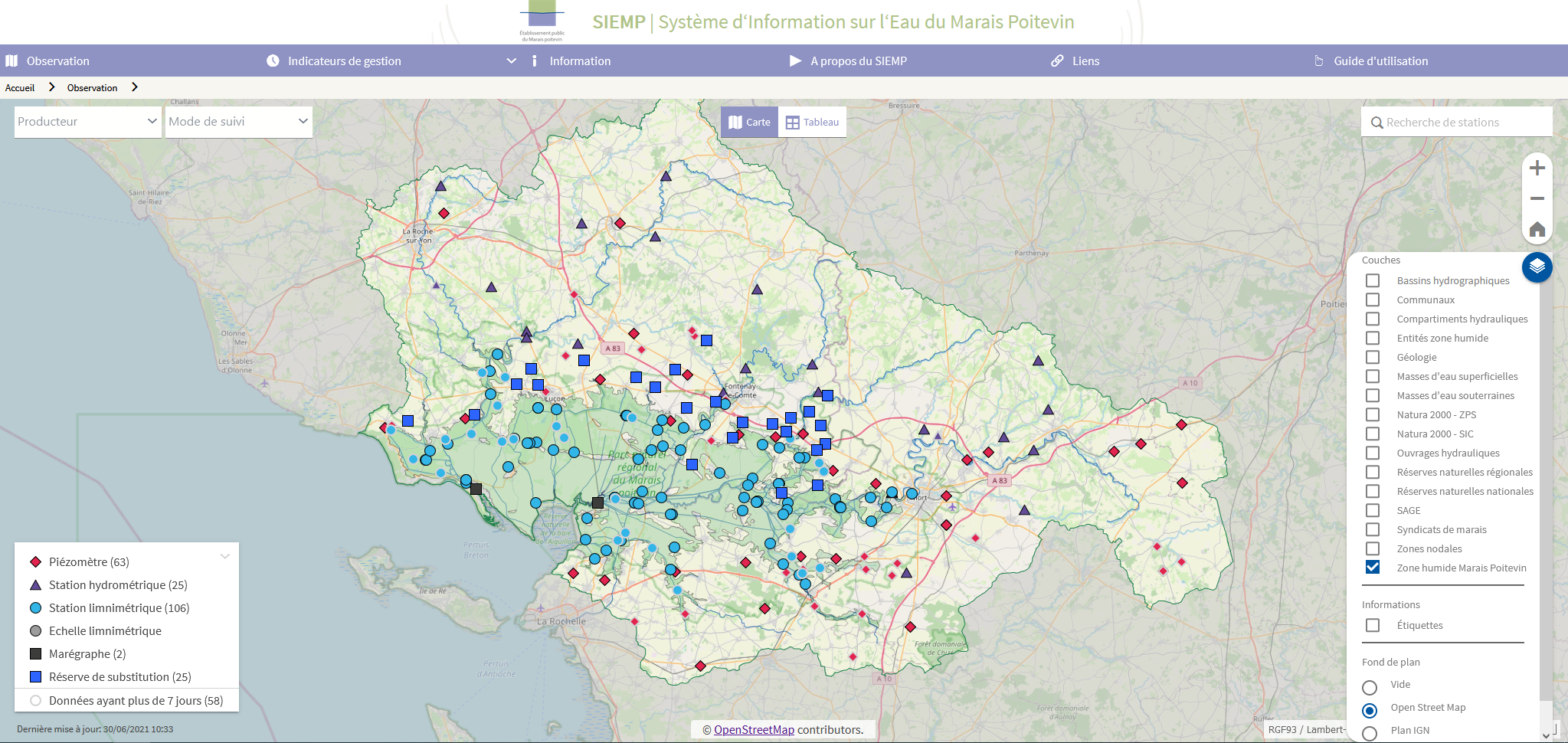Open the Guide d'utilisation link
The width and height of the screenshot is (1568, 743).
pos(1380,61)
